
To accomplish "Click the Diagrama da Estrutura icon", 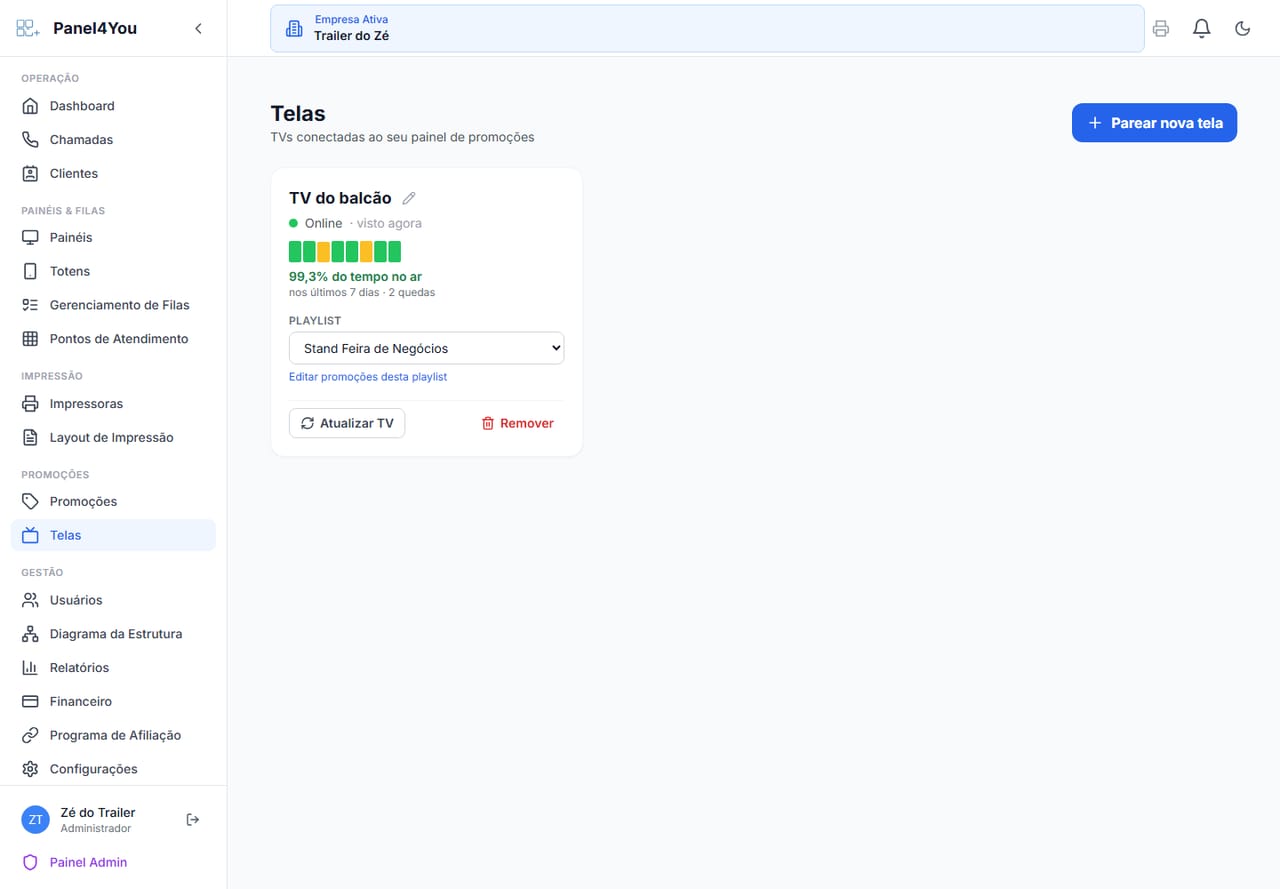I will [x=30, y=634].
